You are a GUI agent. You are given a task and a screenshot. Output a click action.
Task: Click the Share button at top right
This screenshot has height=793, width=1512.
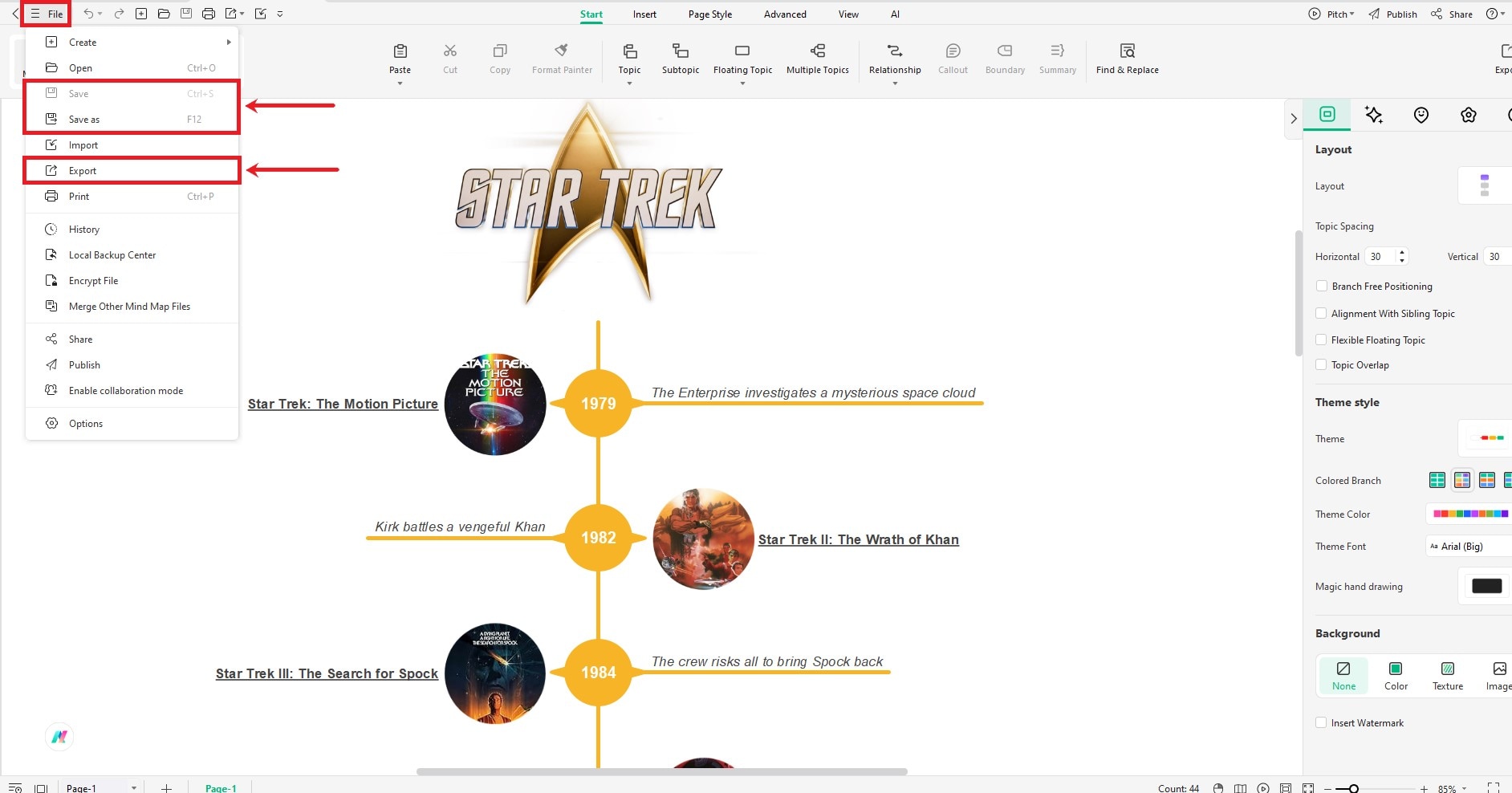coord(1452,14)
